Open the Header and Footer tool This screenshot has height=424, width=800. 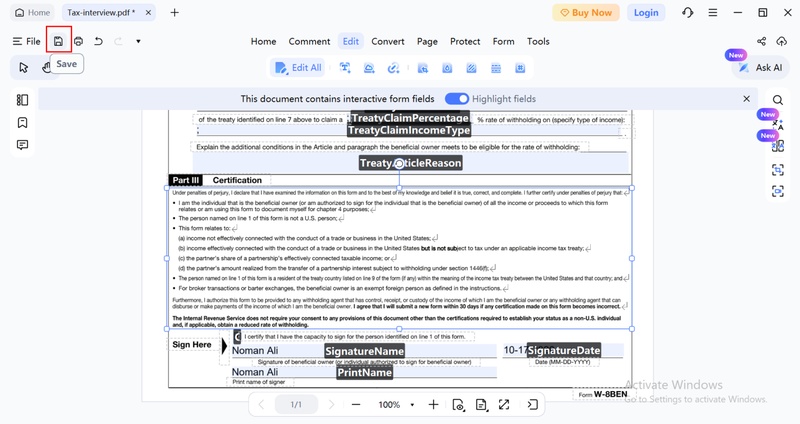point(496,68)
